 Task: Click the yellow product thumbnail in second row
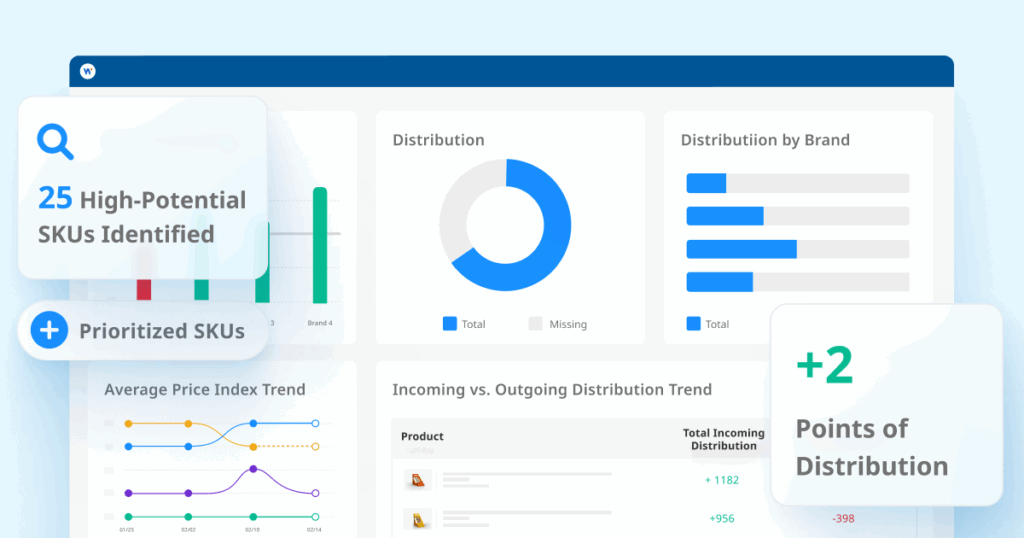pyautogui.click(x=417, y=519)
